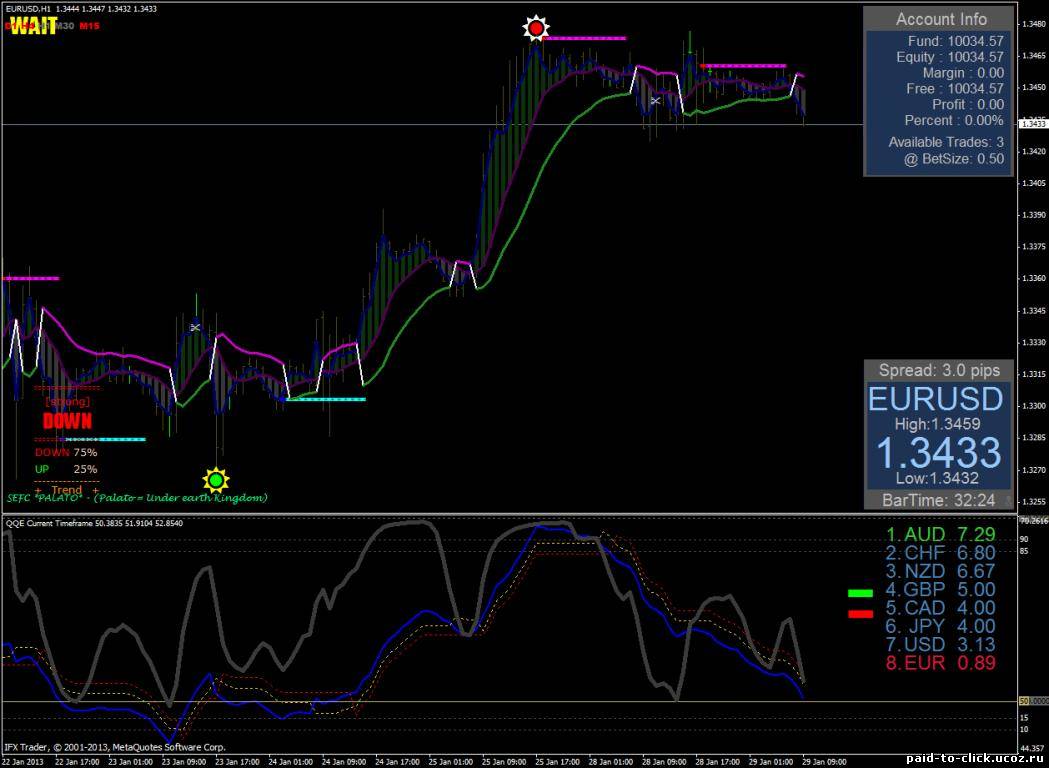Viewport: 1049px width, 768px height.
Task: Select the scissors marker near 28 Jan candles
Action: [655, 100]
